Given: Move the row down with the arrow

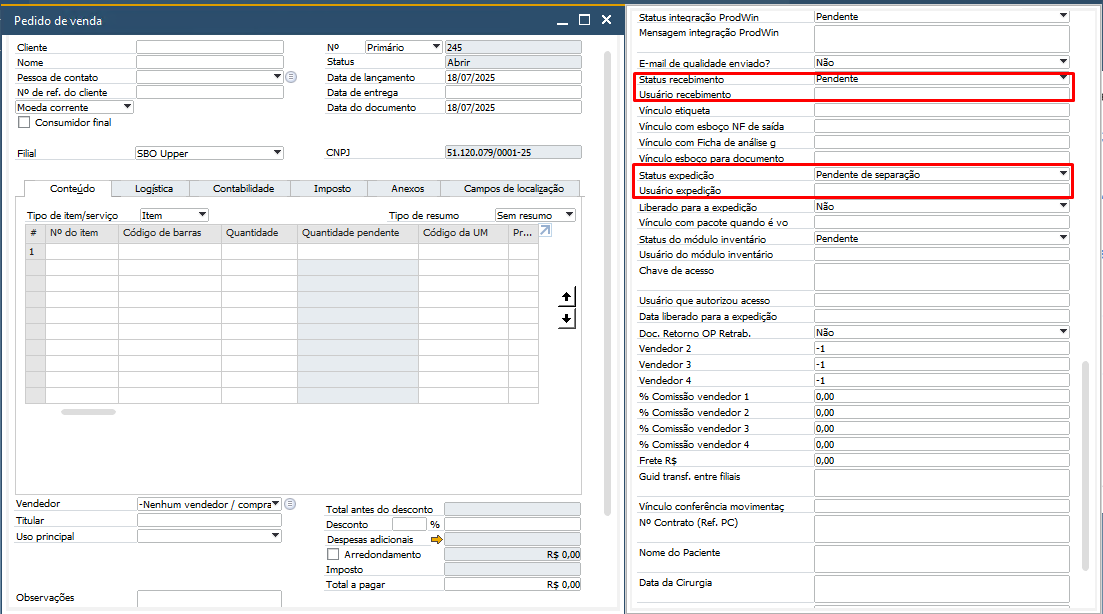Looking at the screenshot, I should click(x=567, y=319).
